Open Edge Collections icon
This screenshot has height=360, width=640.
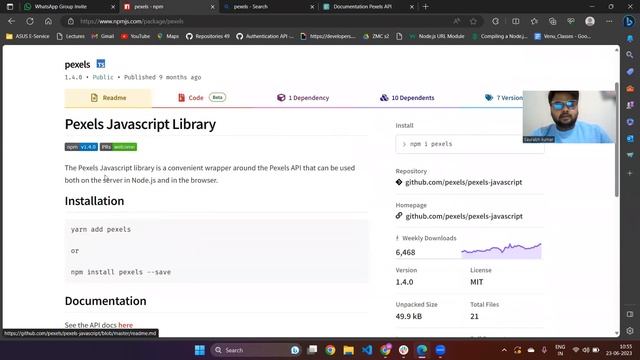553,21
